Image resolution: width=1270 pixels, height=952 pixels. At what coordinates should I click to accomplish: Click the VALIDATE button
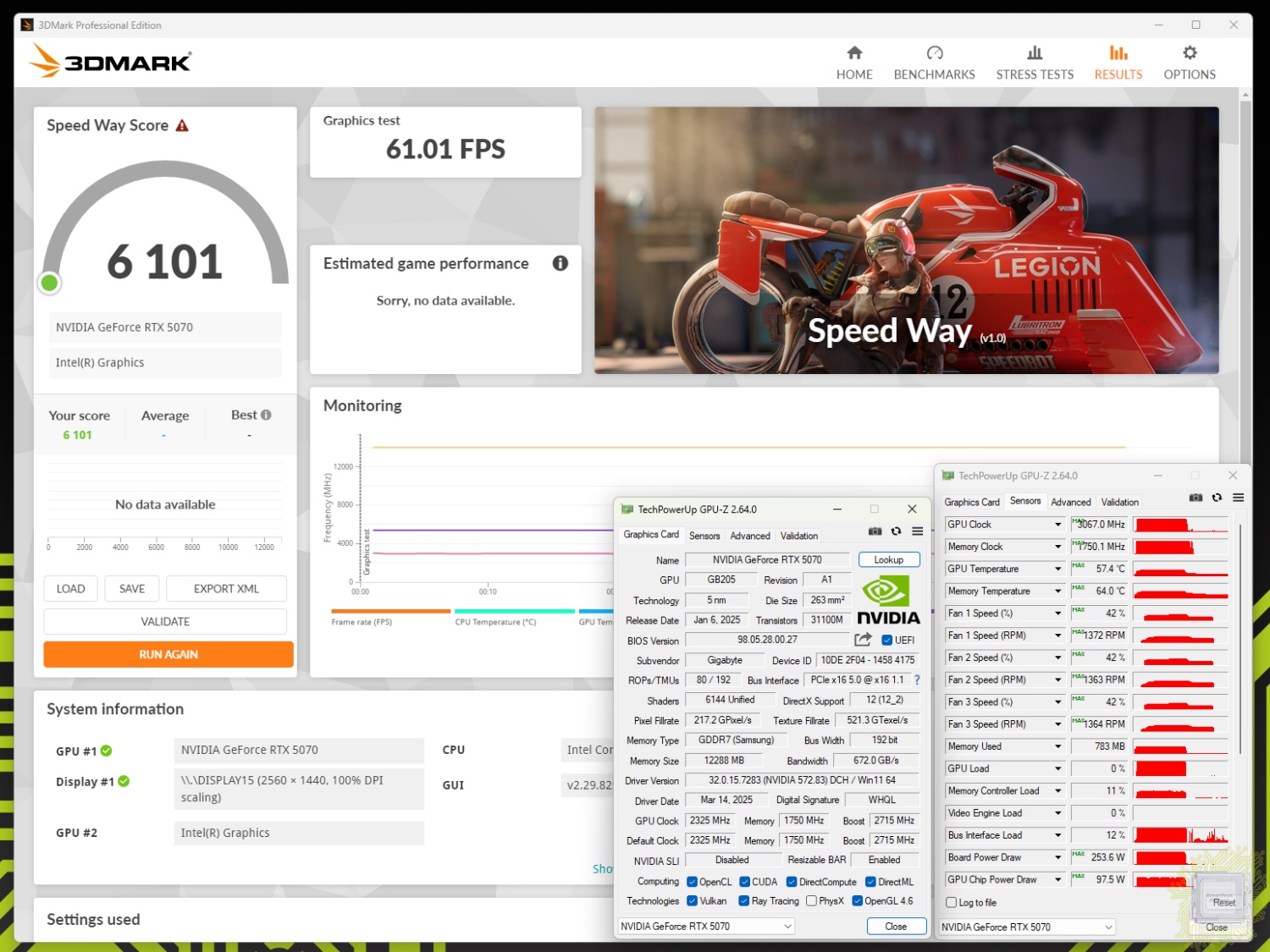coord(165,622)
